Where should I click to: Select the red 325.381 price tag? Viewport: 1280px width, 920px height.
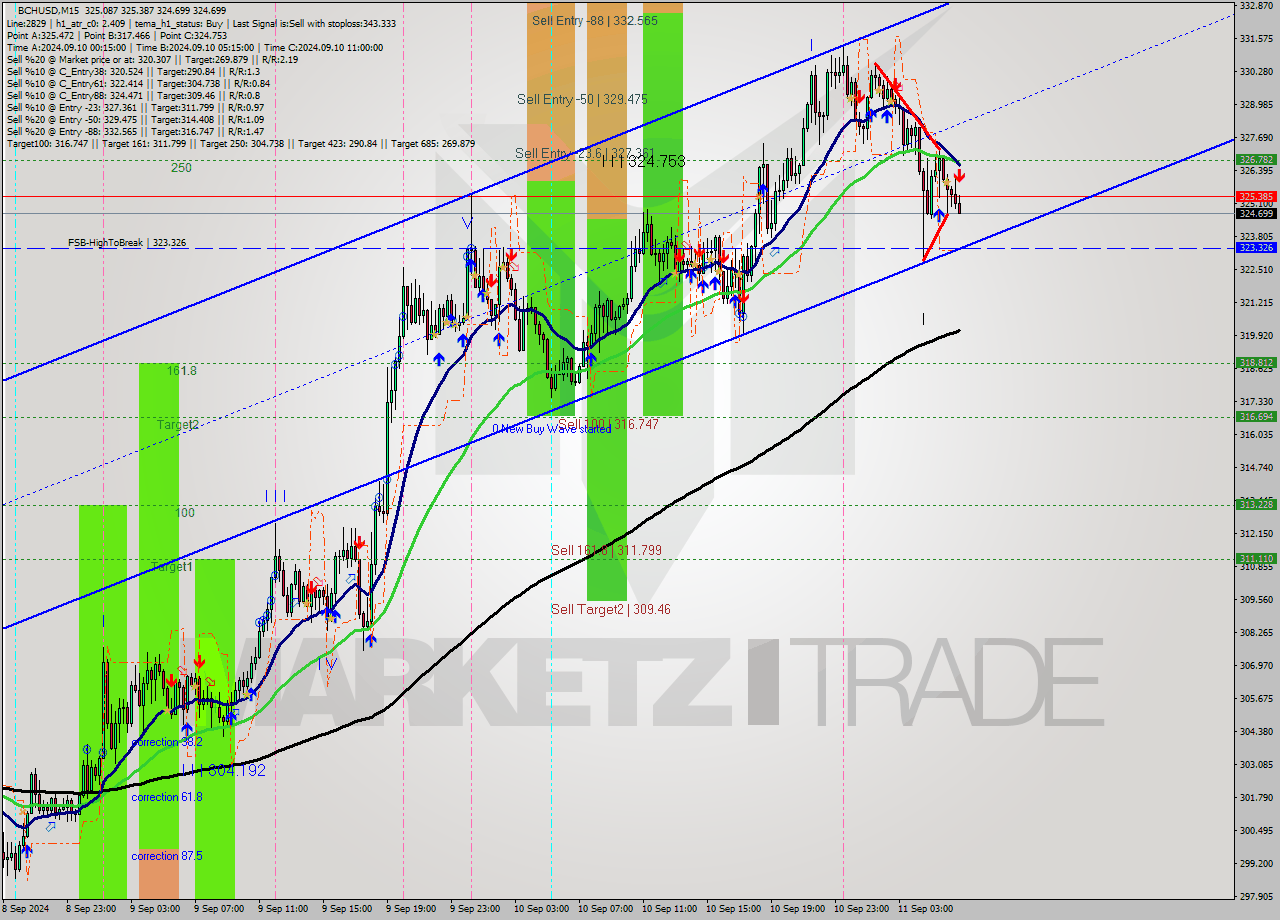point(1256,196)
